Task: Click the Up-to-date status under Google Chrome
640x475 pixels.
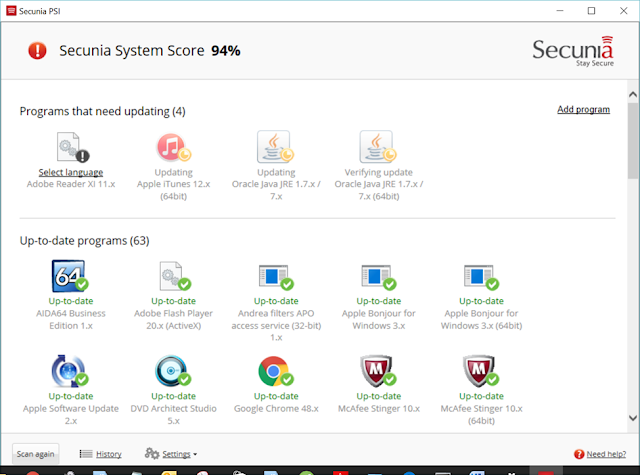Action: click(x=276, y=396)
